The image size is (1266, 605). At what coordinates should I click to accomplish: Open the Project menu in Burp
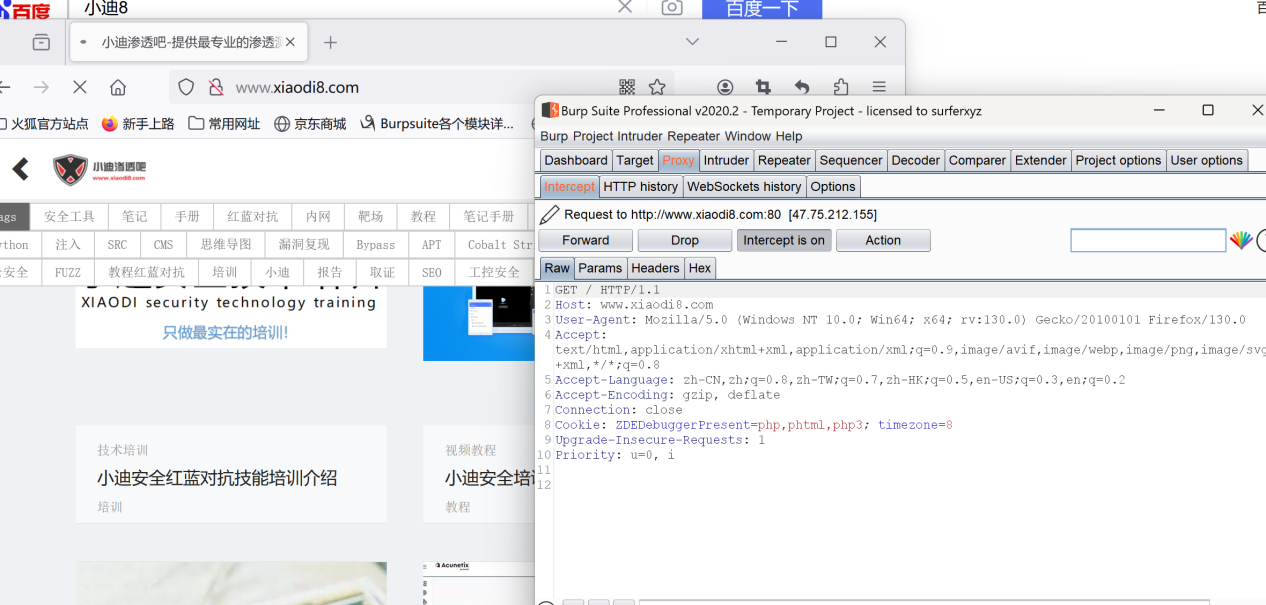point(593,136)
